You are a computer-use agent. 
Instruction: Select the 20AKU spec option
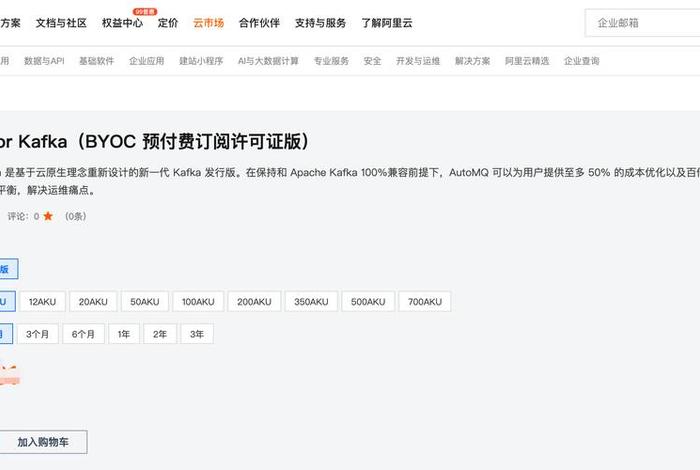[x=93, y=302]
